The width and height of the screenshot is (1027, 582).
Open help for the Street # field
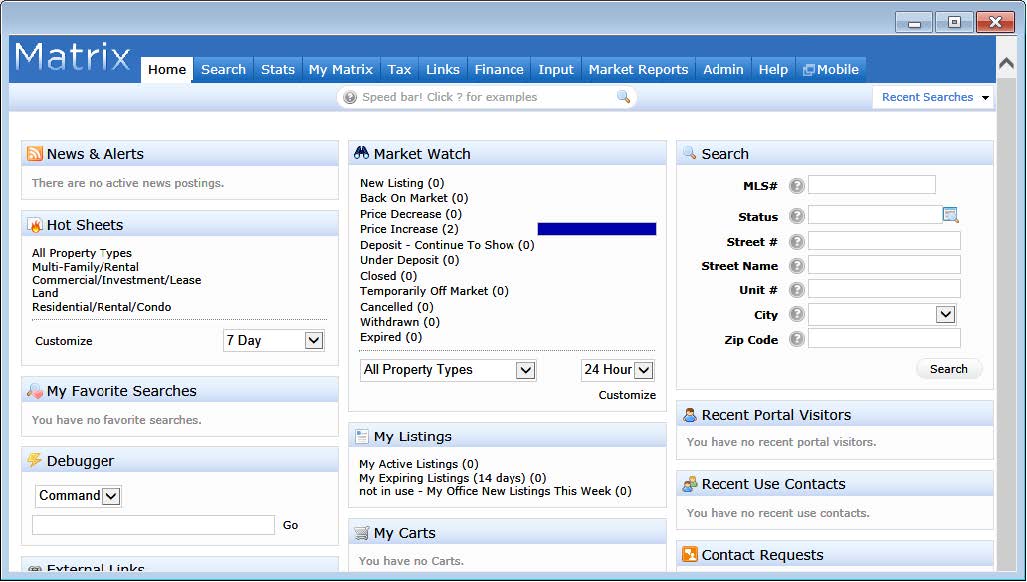click(796, 242)
